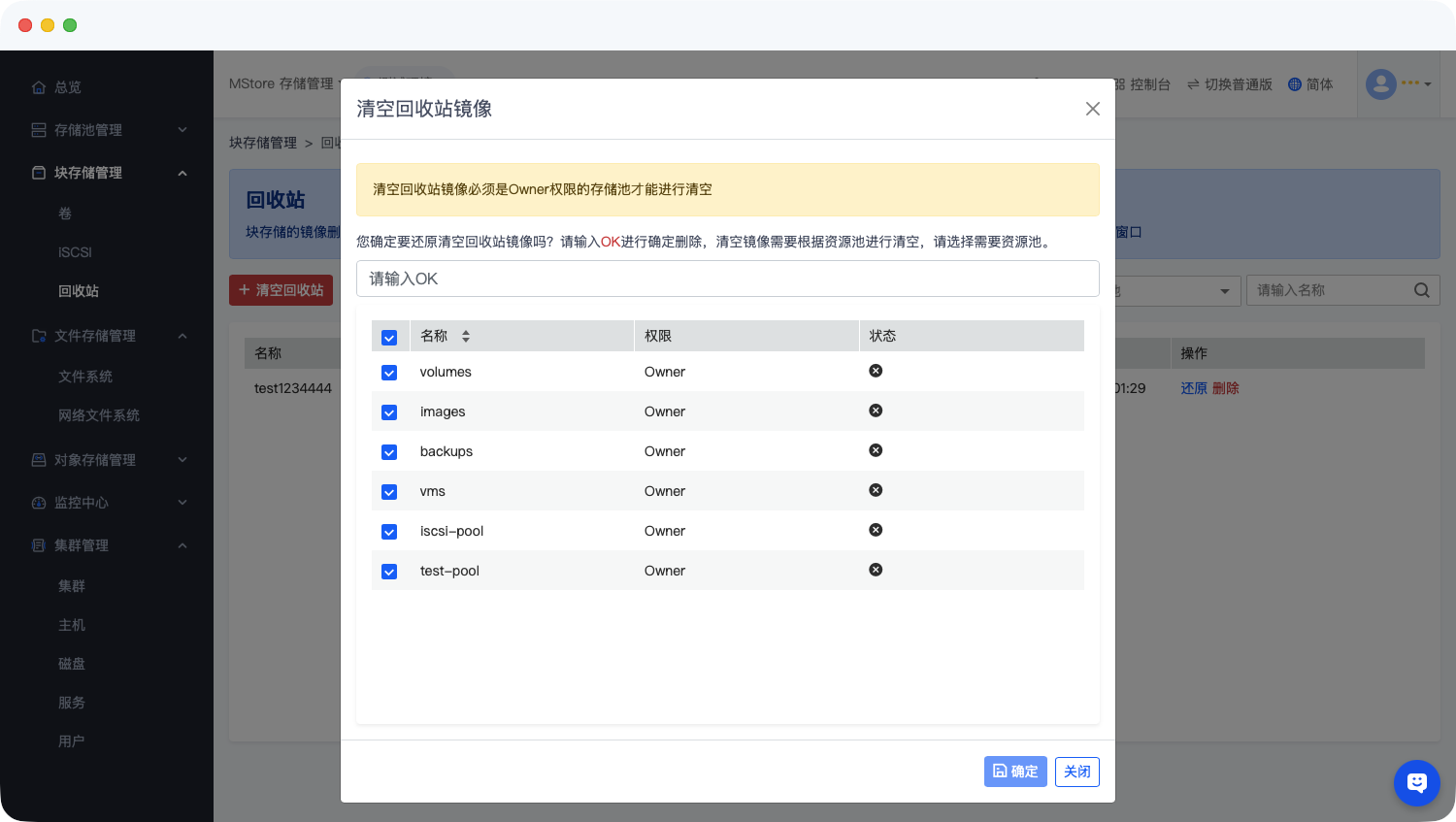Uncheck the iscsi-pool checkbox
The height and width of the screenshot is (822, 1456).
point(389,532)
